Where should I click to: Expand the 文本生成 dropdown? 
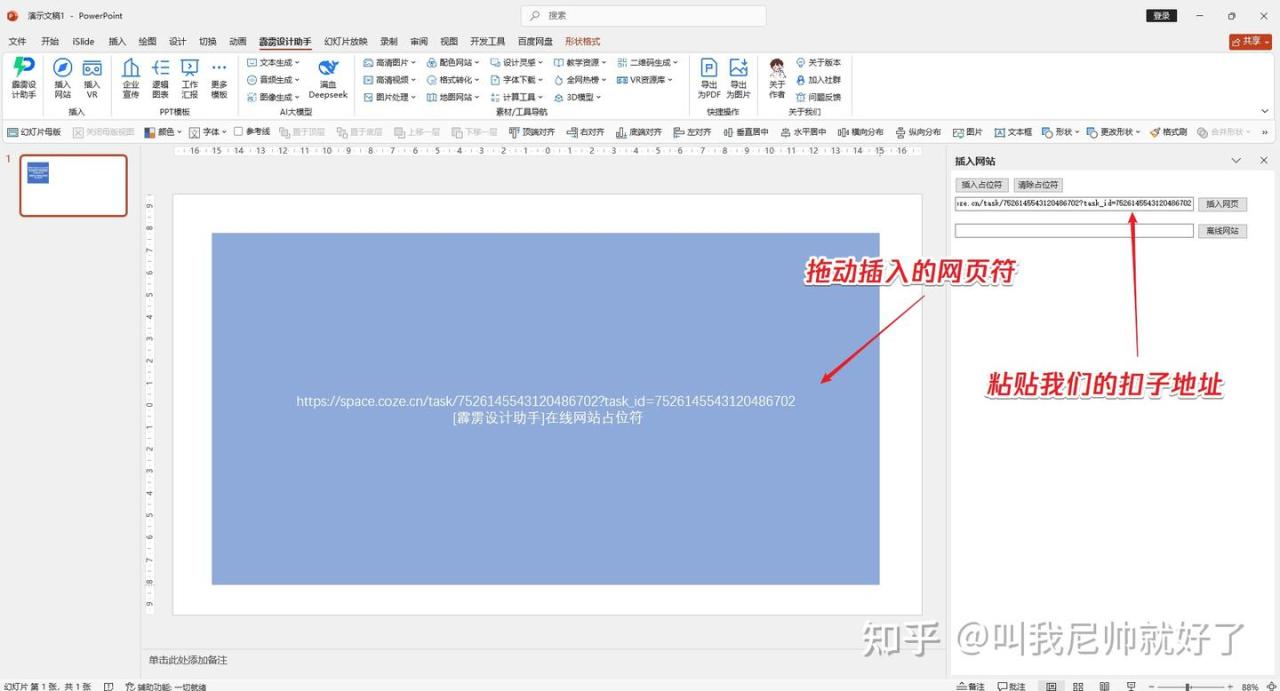pos(273,63)
